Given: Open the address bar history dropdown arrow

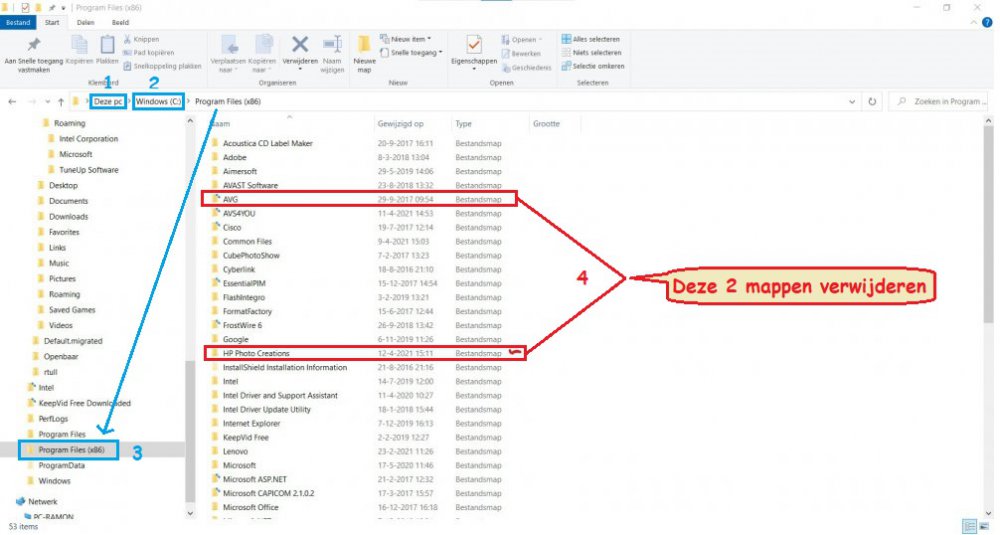Looking at the screenshot, I should [x=852, y=102].
